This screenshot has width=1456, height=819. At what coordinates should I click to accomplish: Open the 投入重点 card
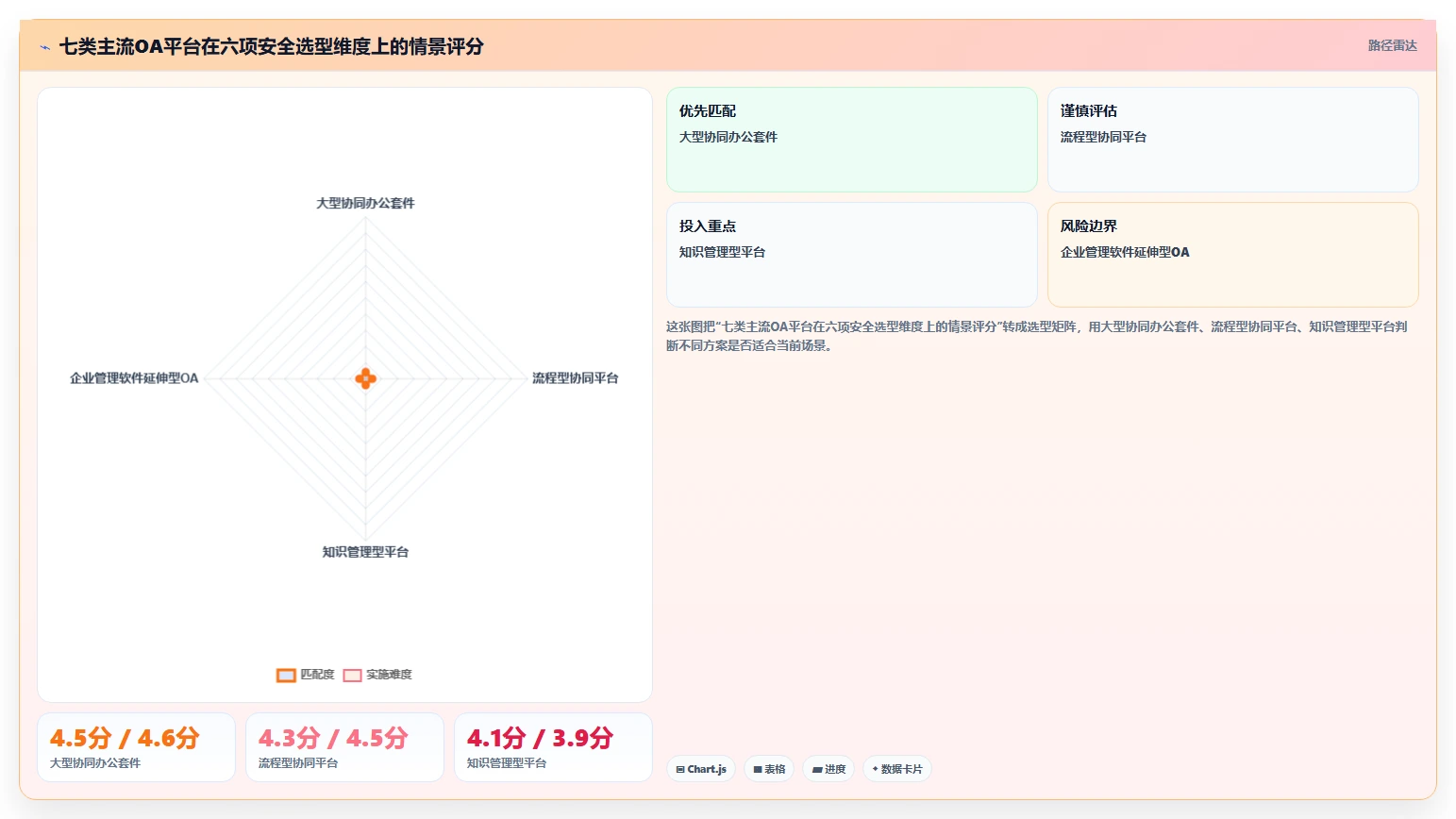tap(851, 255)
